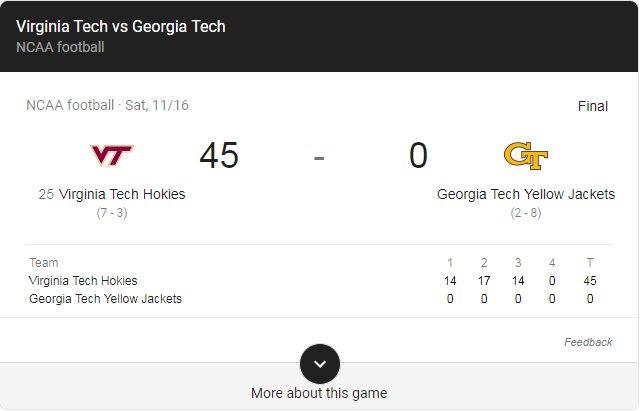
Task: Click the large 0 score for Georgia Tech
Action: (x=418, y=156)
